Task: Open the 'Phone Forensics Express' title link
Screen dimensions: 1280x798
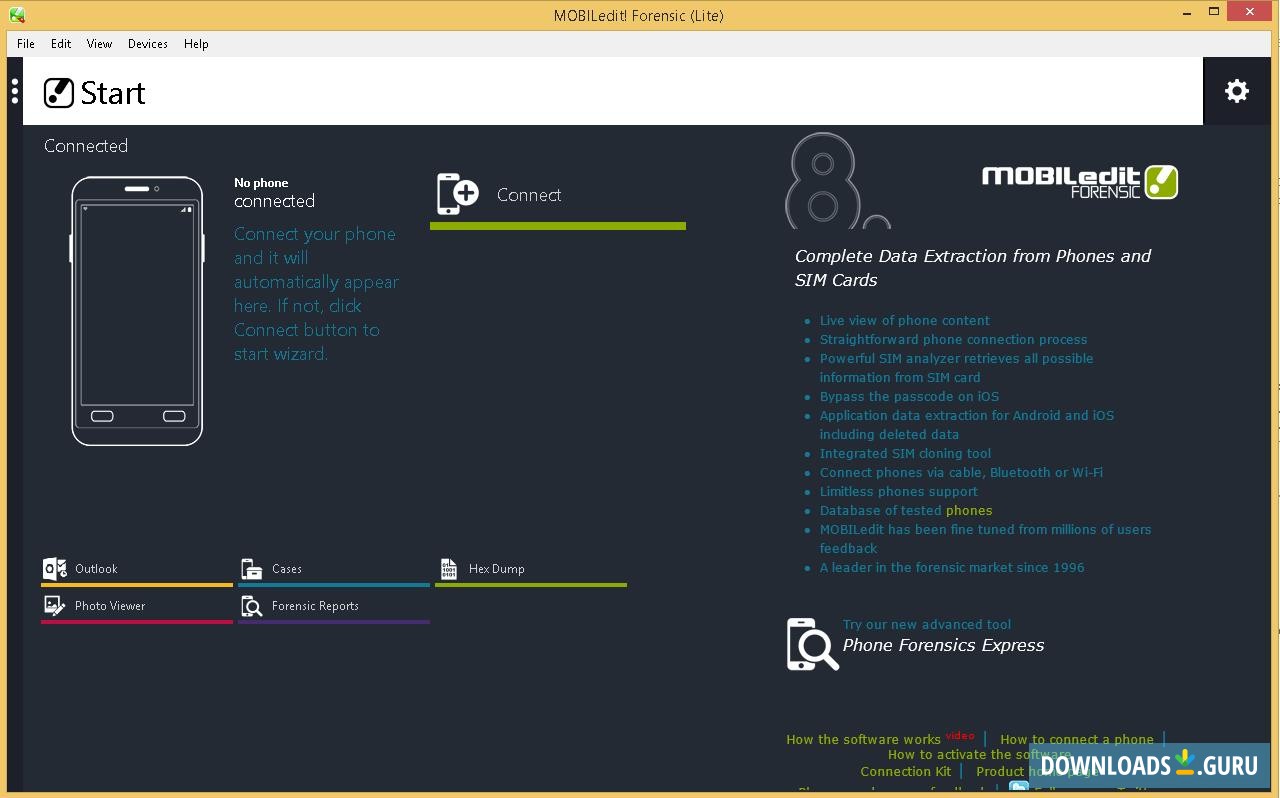Action: pyautogui.click(x=943, y=646)
